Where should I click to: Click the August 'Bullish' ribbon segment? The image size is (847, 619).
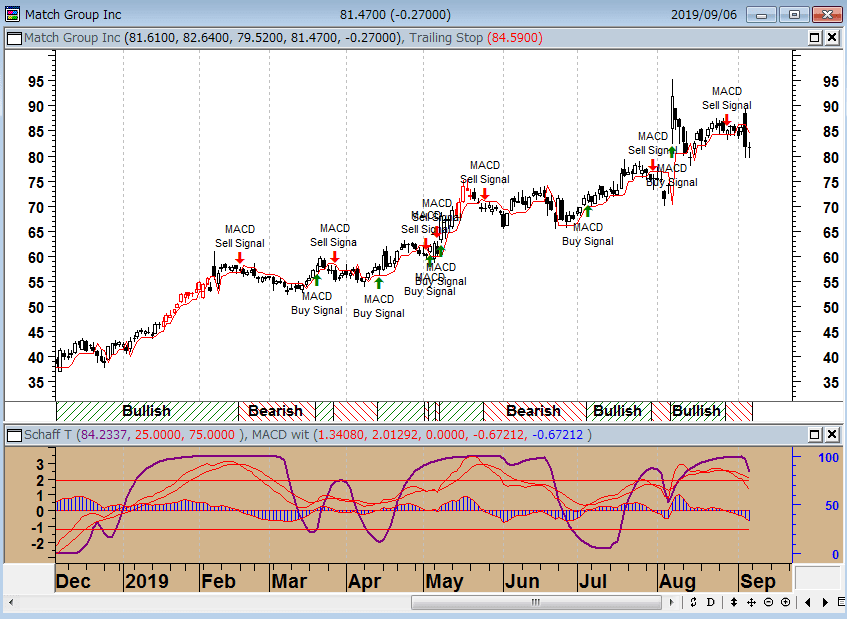697,411
